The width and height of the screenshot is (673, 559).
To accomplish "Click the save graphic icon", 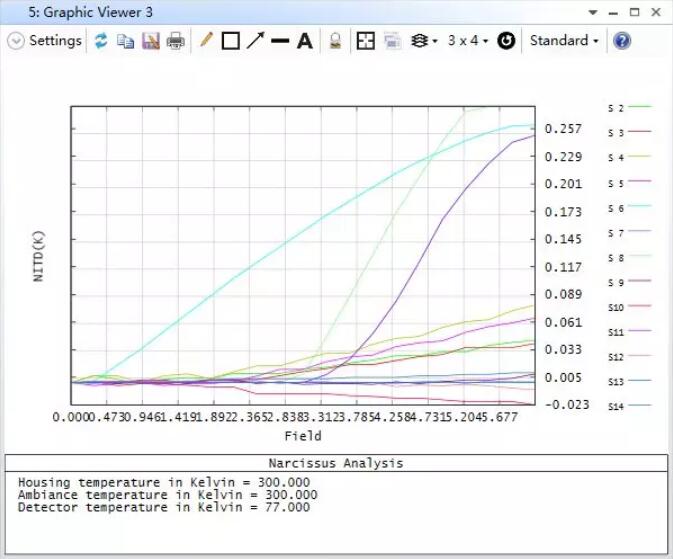I will [x=150, y=41].
